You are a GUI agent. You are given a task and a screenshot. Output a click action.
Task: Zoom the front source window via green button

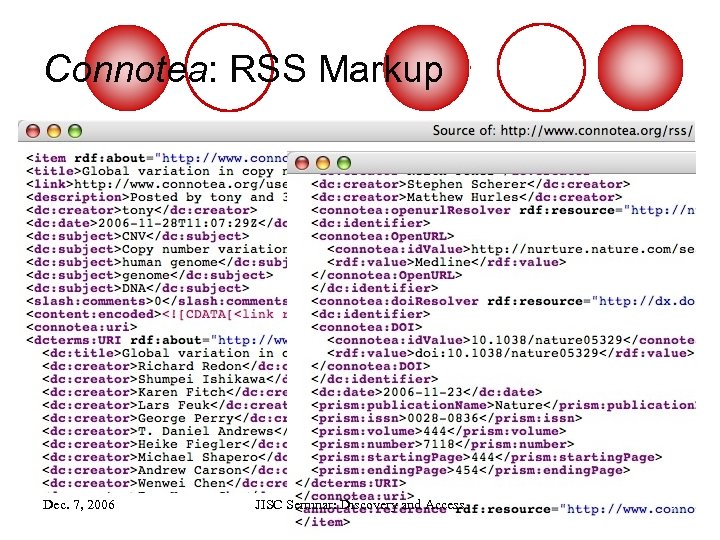344,163
